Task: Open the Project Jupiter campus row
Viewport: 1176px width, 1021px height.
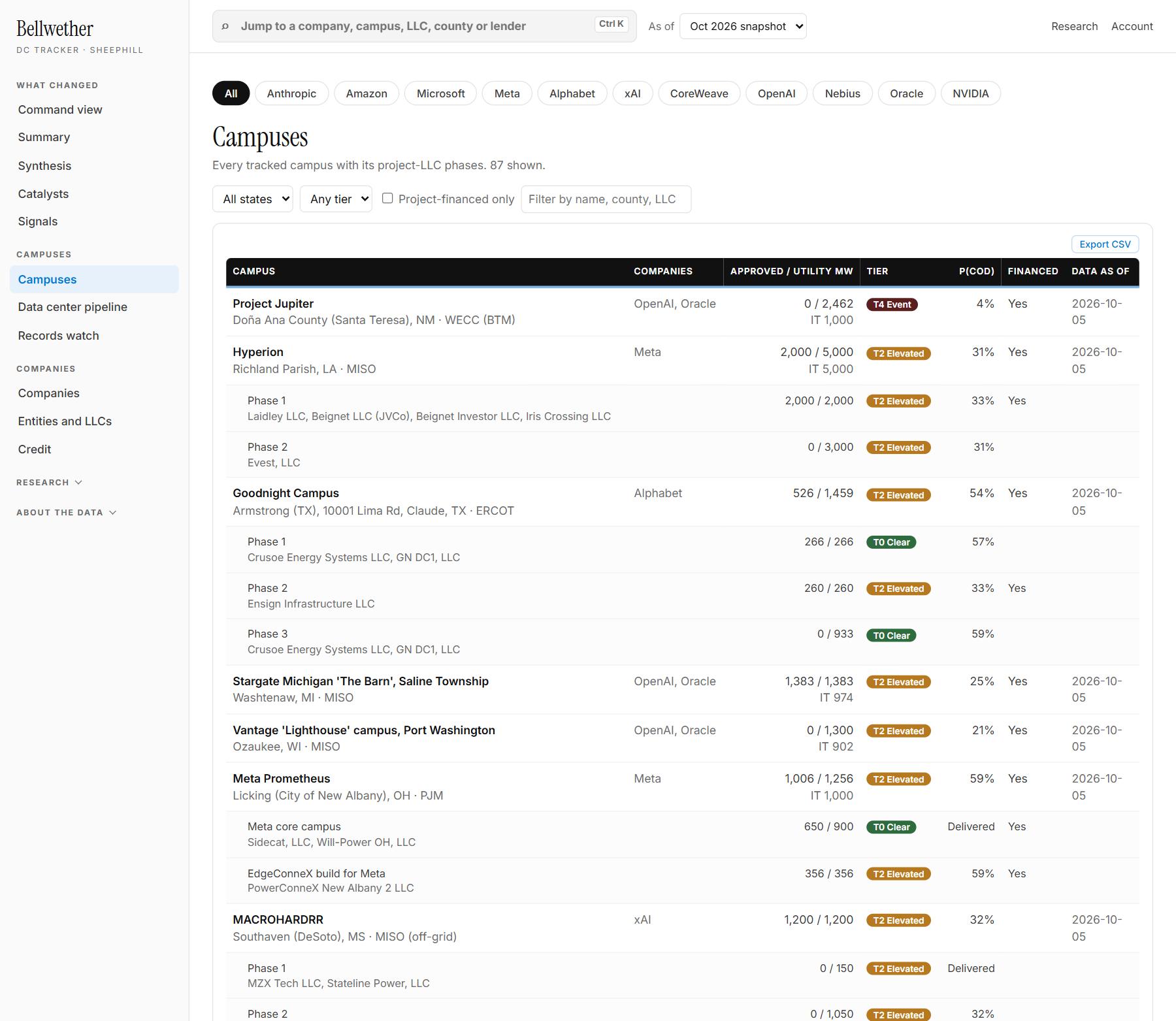Action: pyautogui.click(x=682, y=312)
